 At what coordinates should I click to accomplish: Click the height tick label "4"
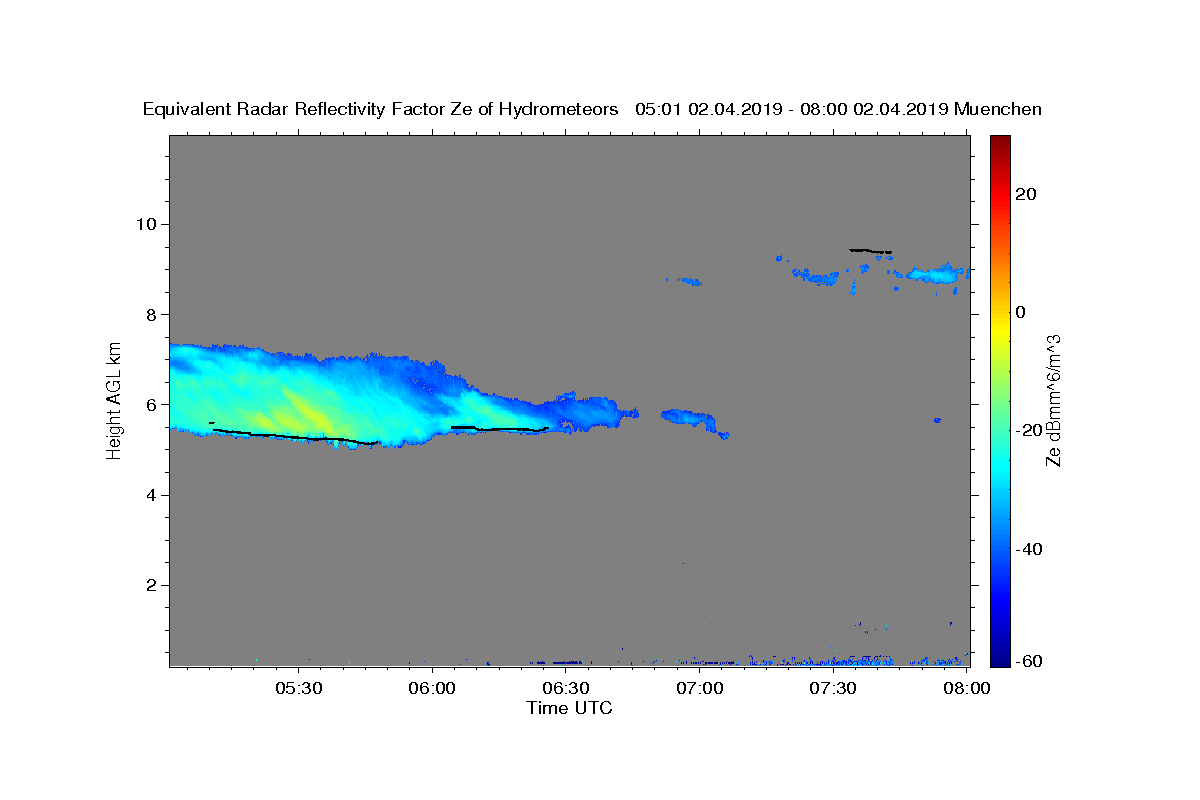click(152, 495)
